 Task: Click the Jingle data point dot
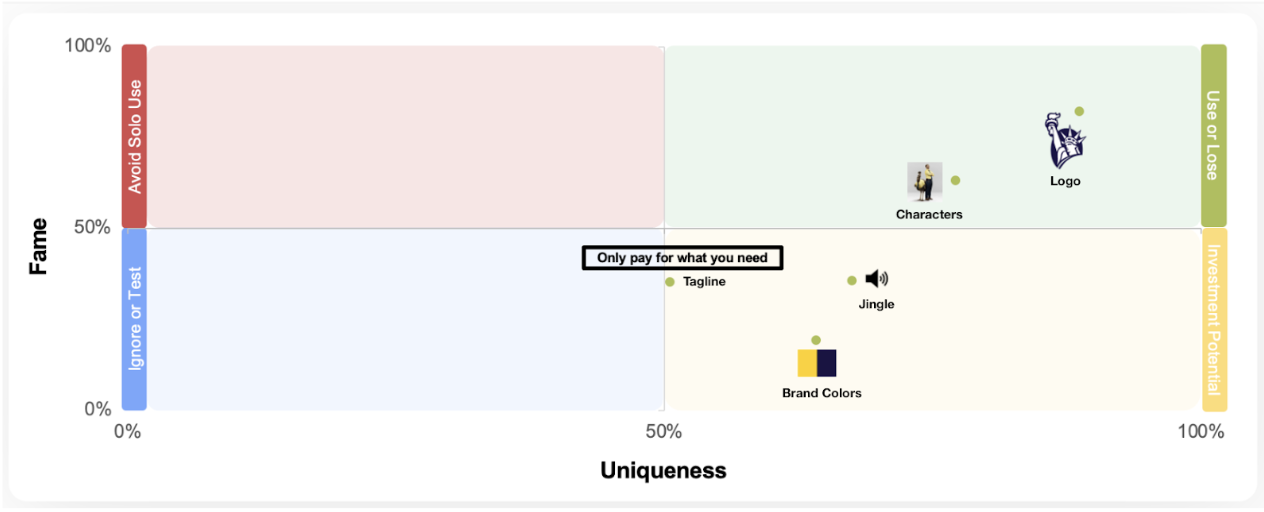click(852, 281)
